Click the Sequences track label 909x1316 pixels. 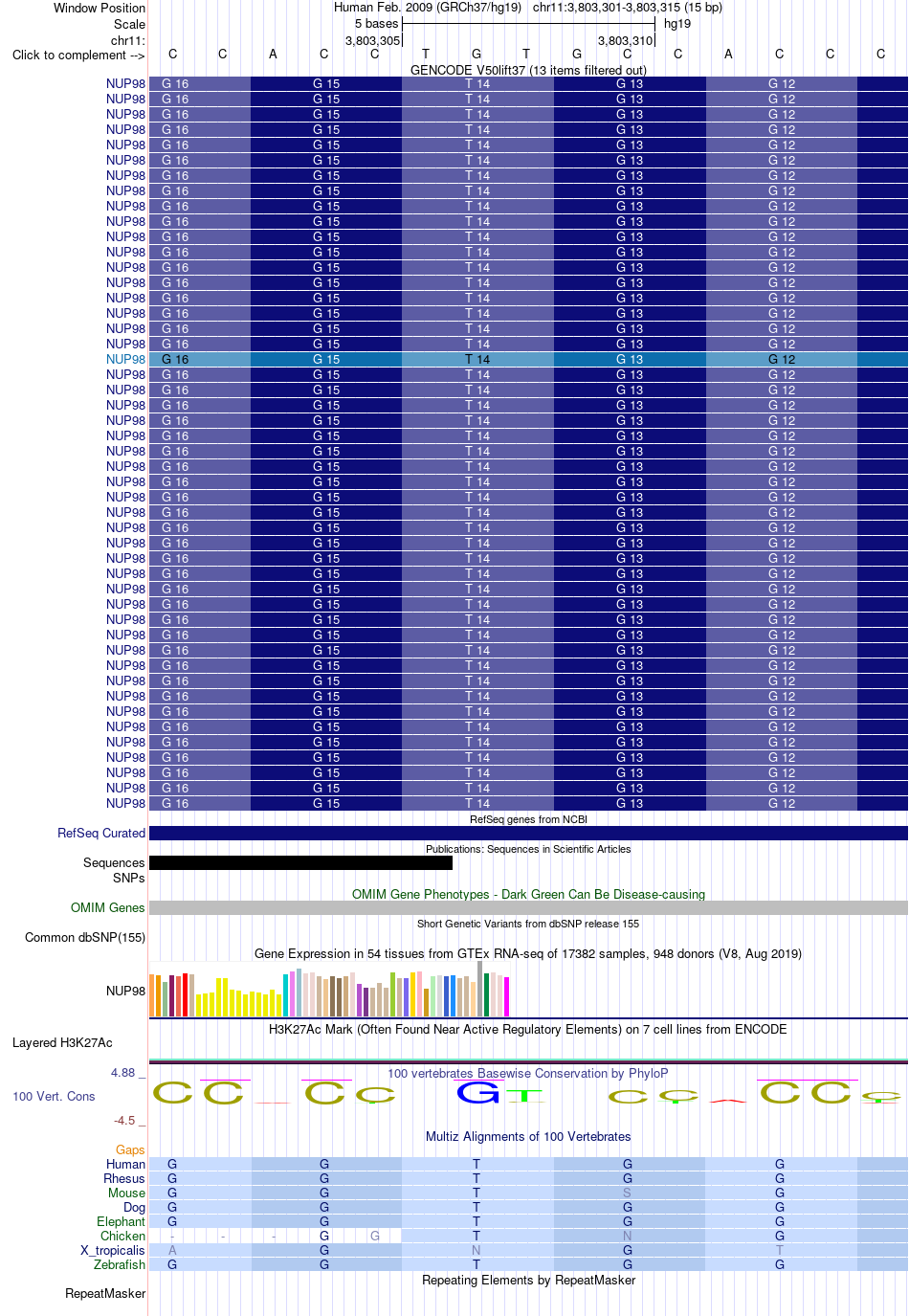click(x=114, y=862)
